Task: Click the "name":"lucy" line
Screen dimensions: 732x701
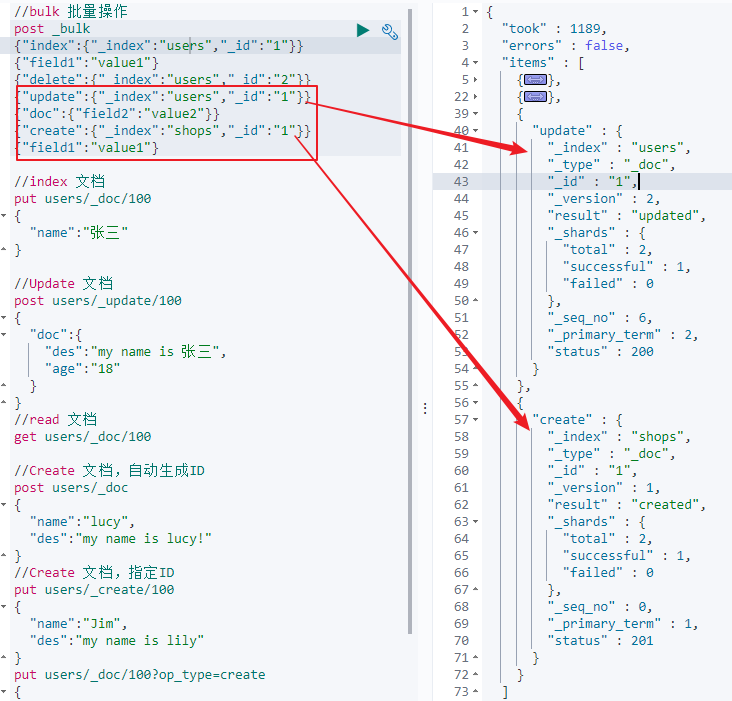Action: point(82,522)
